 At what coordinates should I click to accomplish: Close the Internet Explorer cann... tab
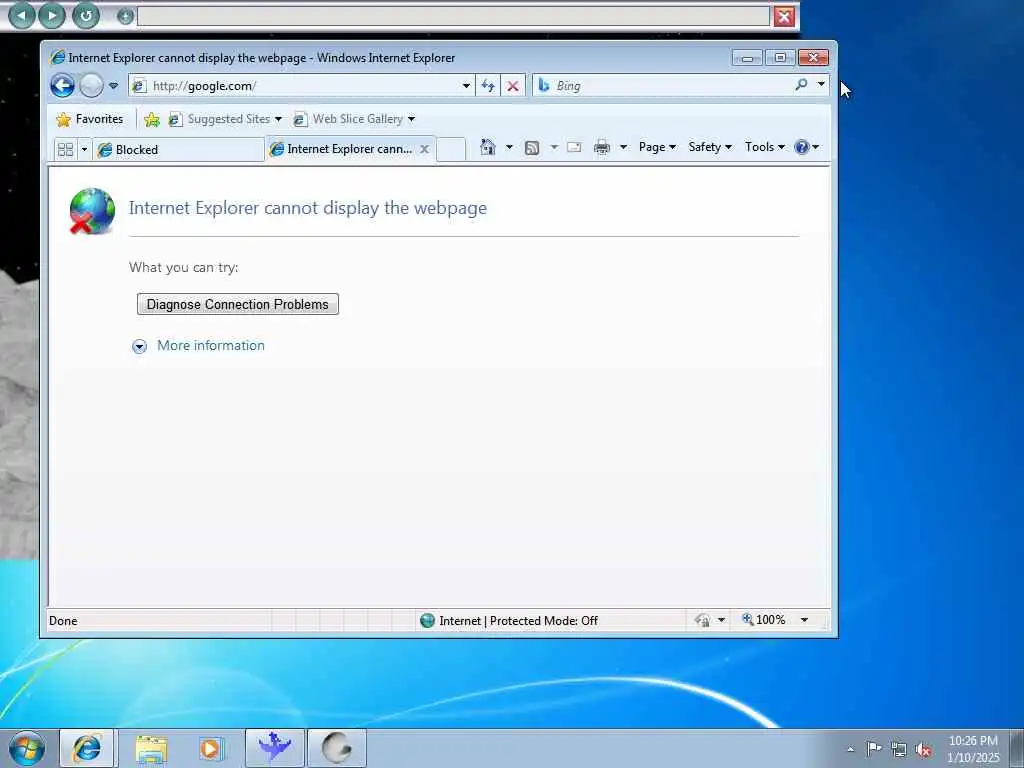click(424, 149)
